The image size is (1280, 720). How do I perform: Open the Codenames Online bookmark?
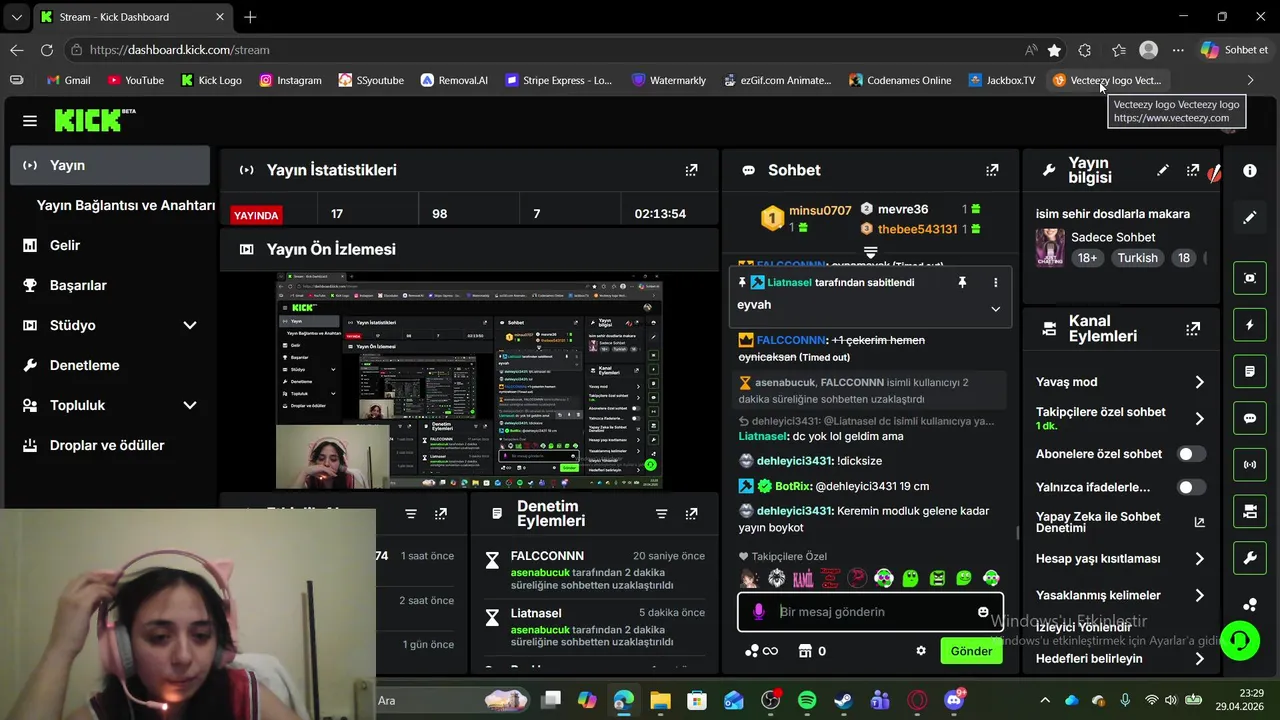coord(899,80)
